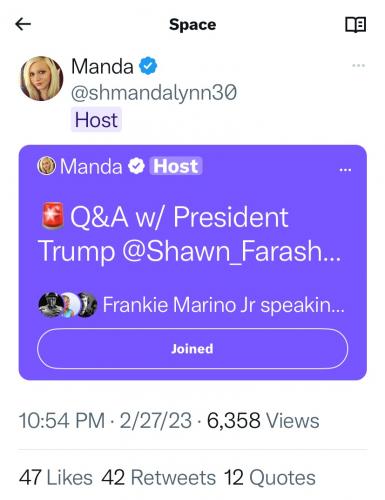View the 42 Retweets list
The image size is (385, 500).
[159, 477]
